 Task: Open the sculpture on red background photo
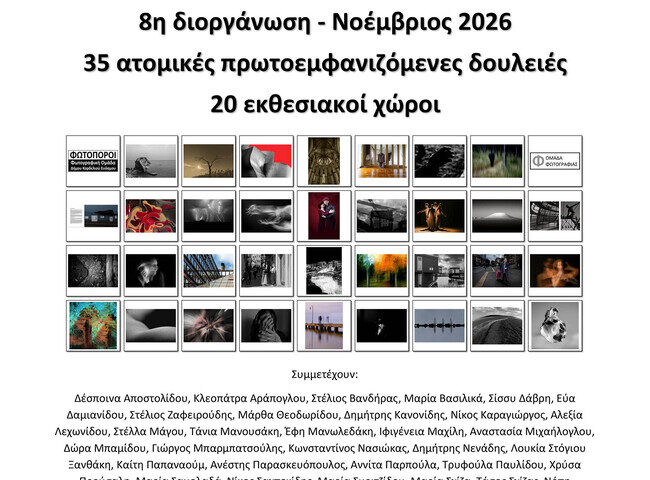point(266,161)
